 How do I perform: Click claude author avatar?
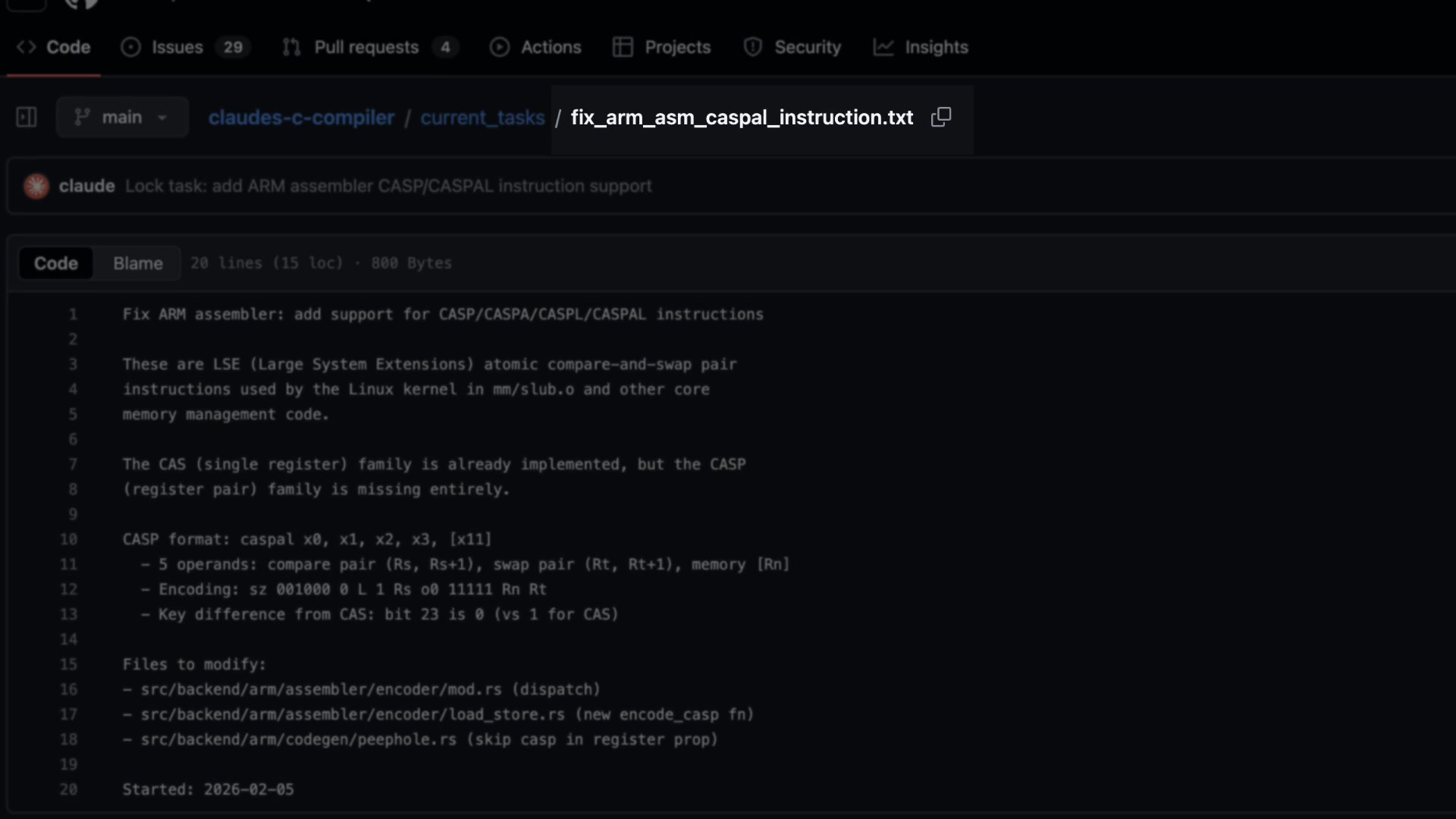36,186
